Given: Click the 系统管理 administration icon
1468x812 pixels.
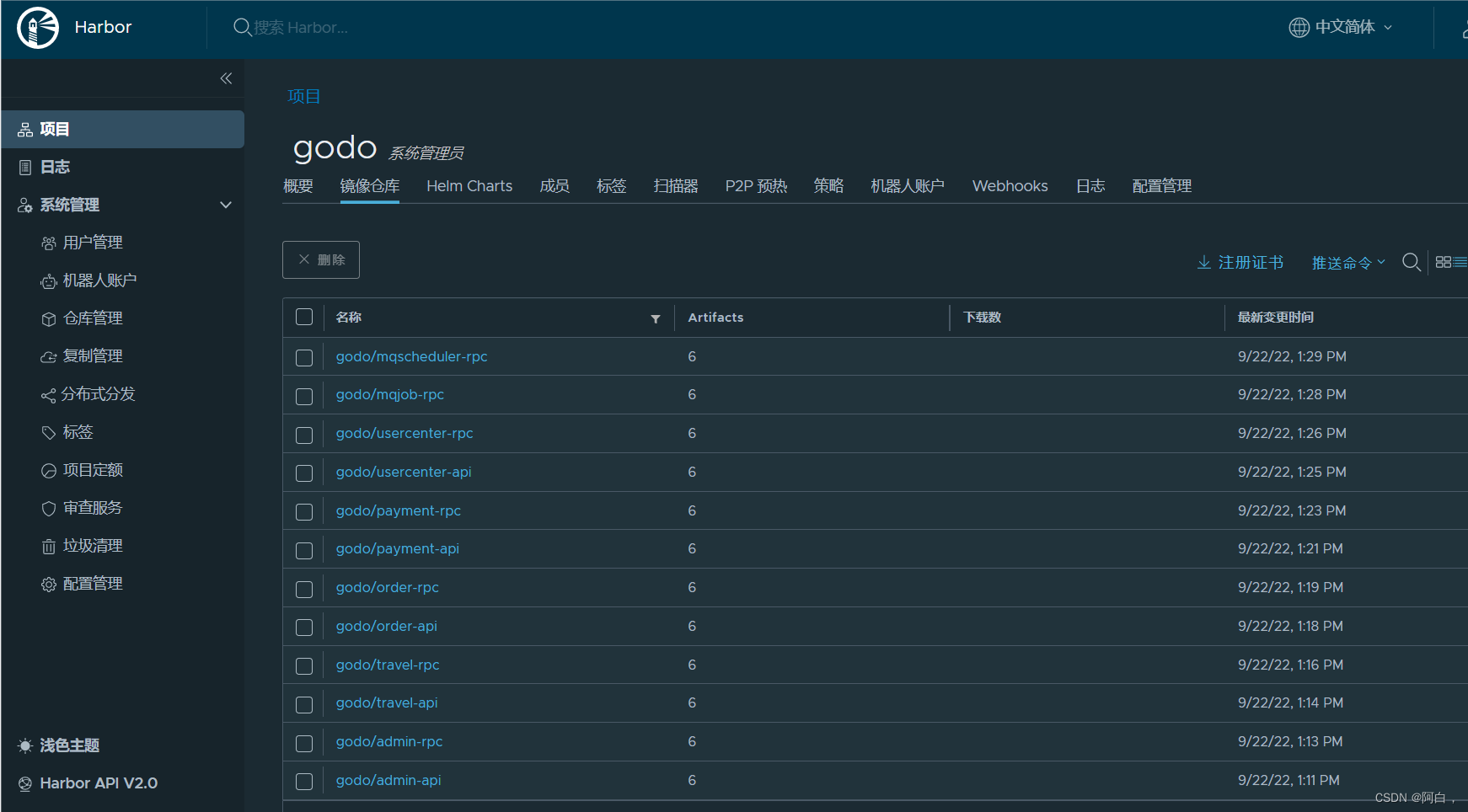Looking at the screenshot, I should coord(25,206).
